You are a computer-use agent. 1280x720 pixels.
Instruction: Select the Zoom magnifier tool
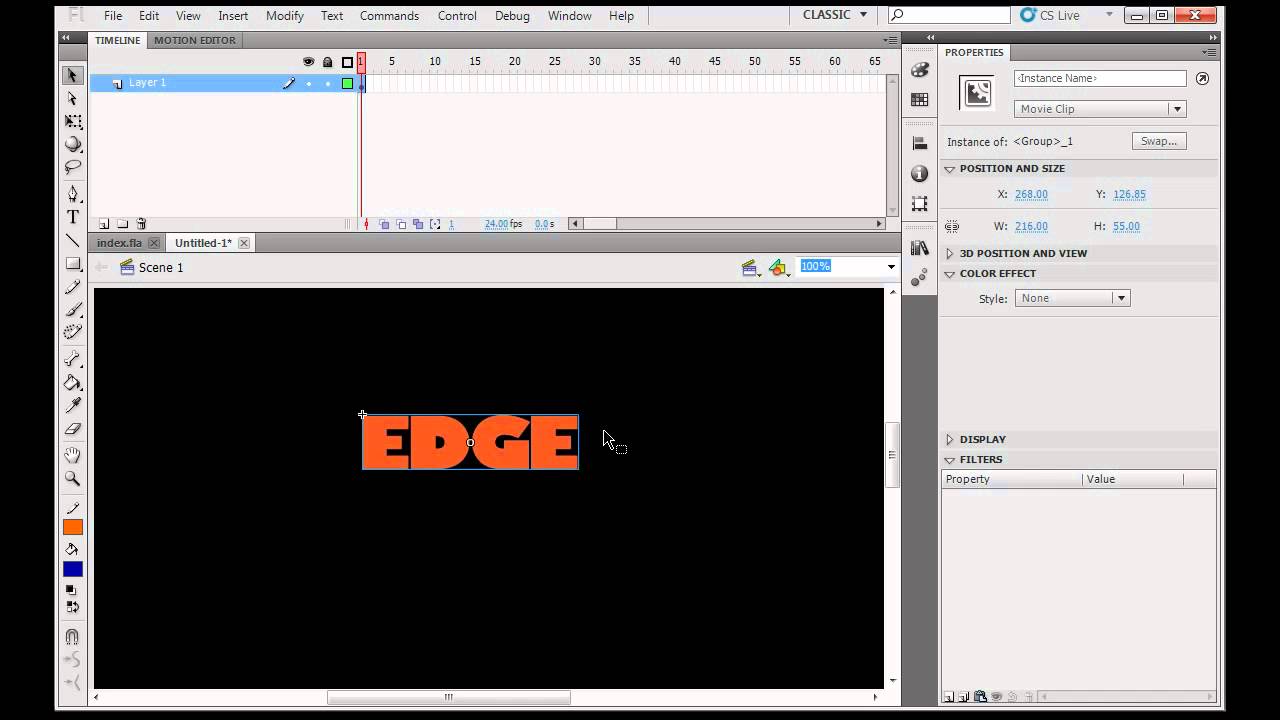tap(73, 479)
